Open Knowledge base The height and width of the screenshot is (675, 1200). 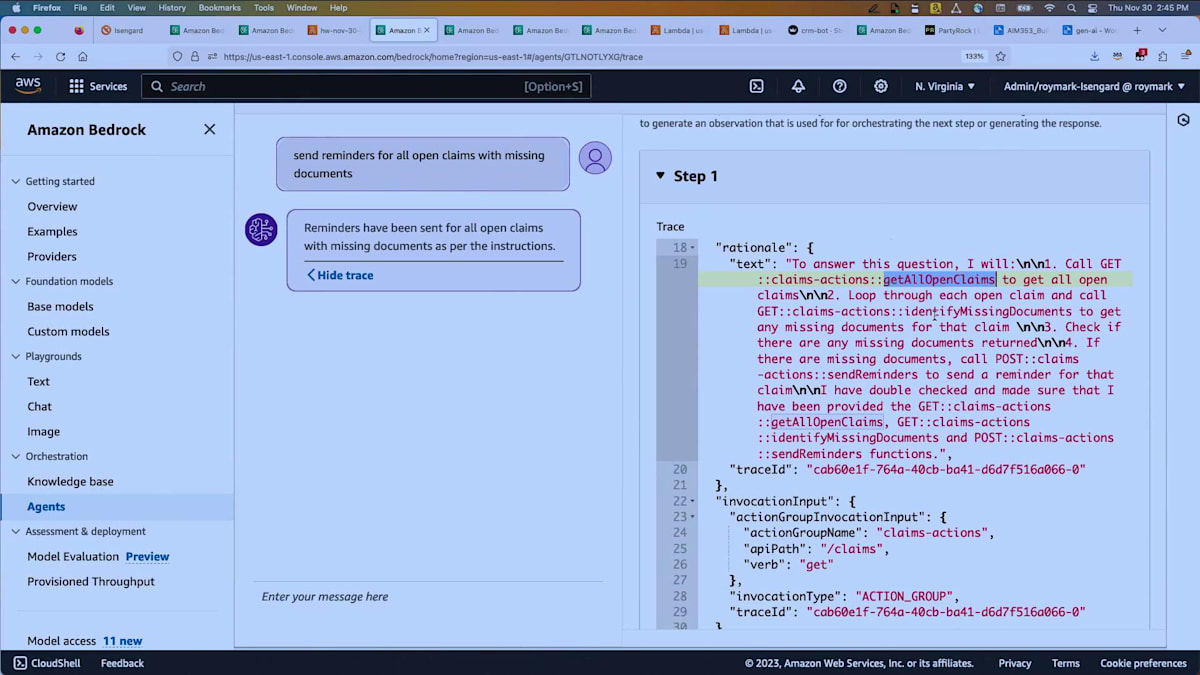[70, 481]
